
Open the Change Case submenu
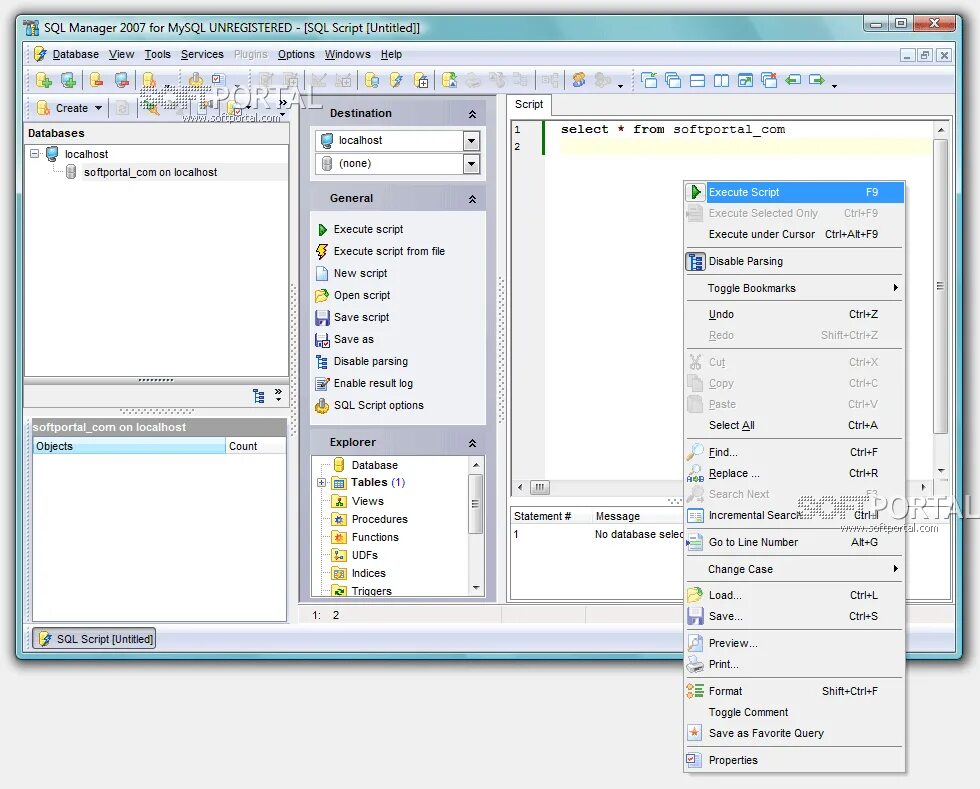tap(794, 569)
